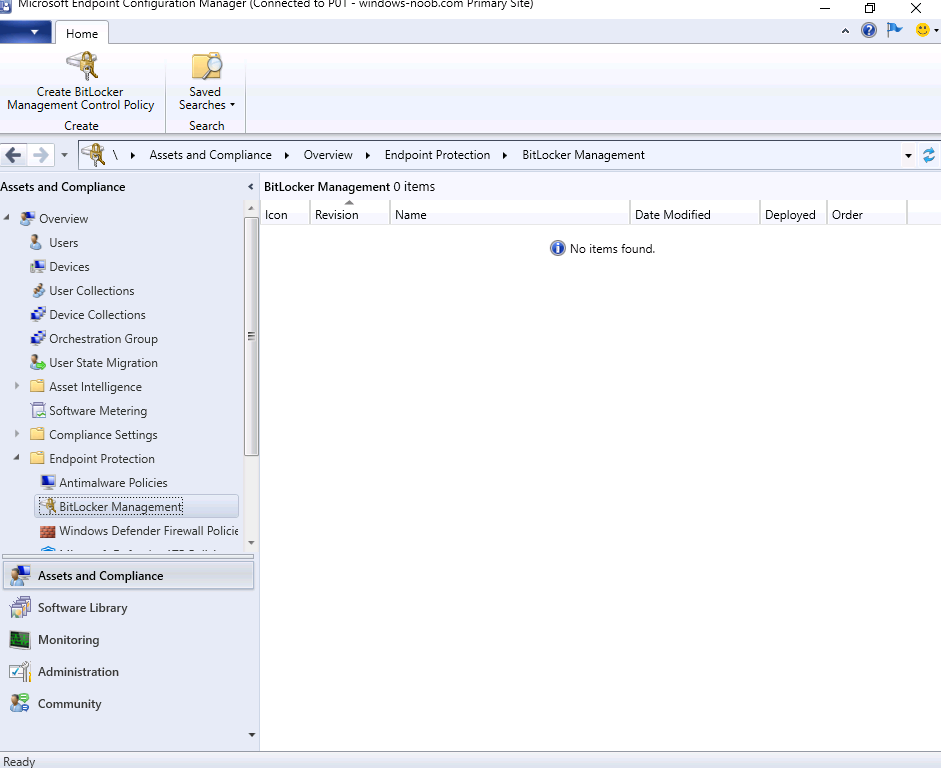The image size is (941, 768).
Task: Expand the Asset Intelligence tree node
Action: [17, 386]
